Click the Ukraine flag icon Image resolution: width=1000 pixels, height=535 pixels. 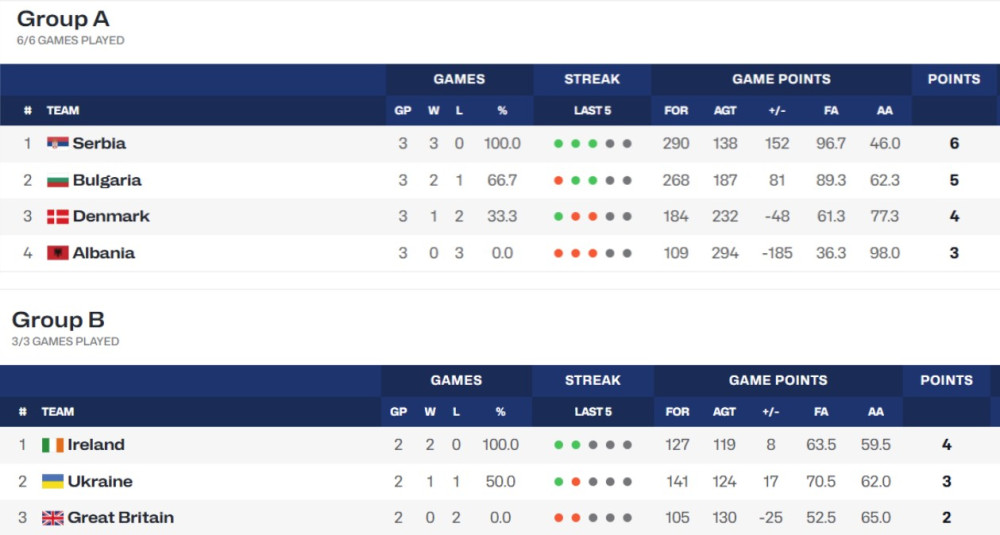pyautogui.click(x=52, y=481)
